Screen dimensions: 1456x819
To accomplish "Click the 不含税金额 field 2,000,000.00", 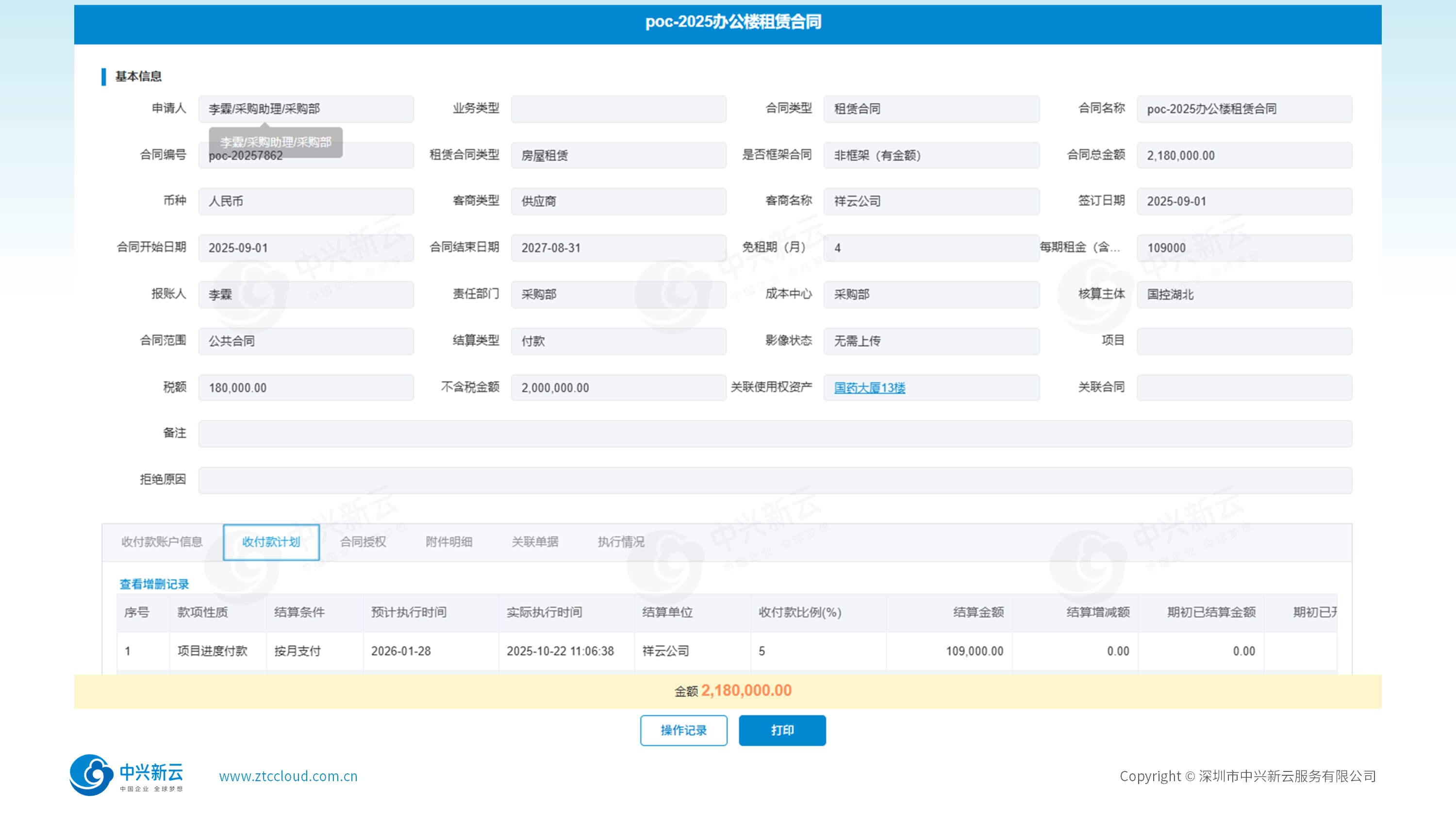I will click(618, 388).
